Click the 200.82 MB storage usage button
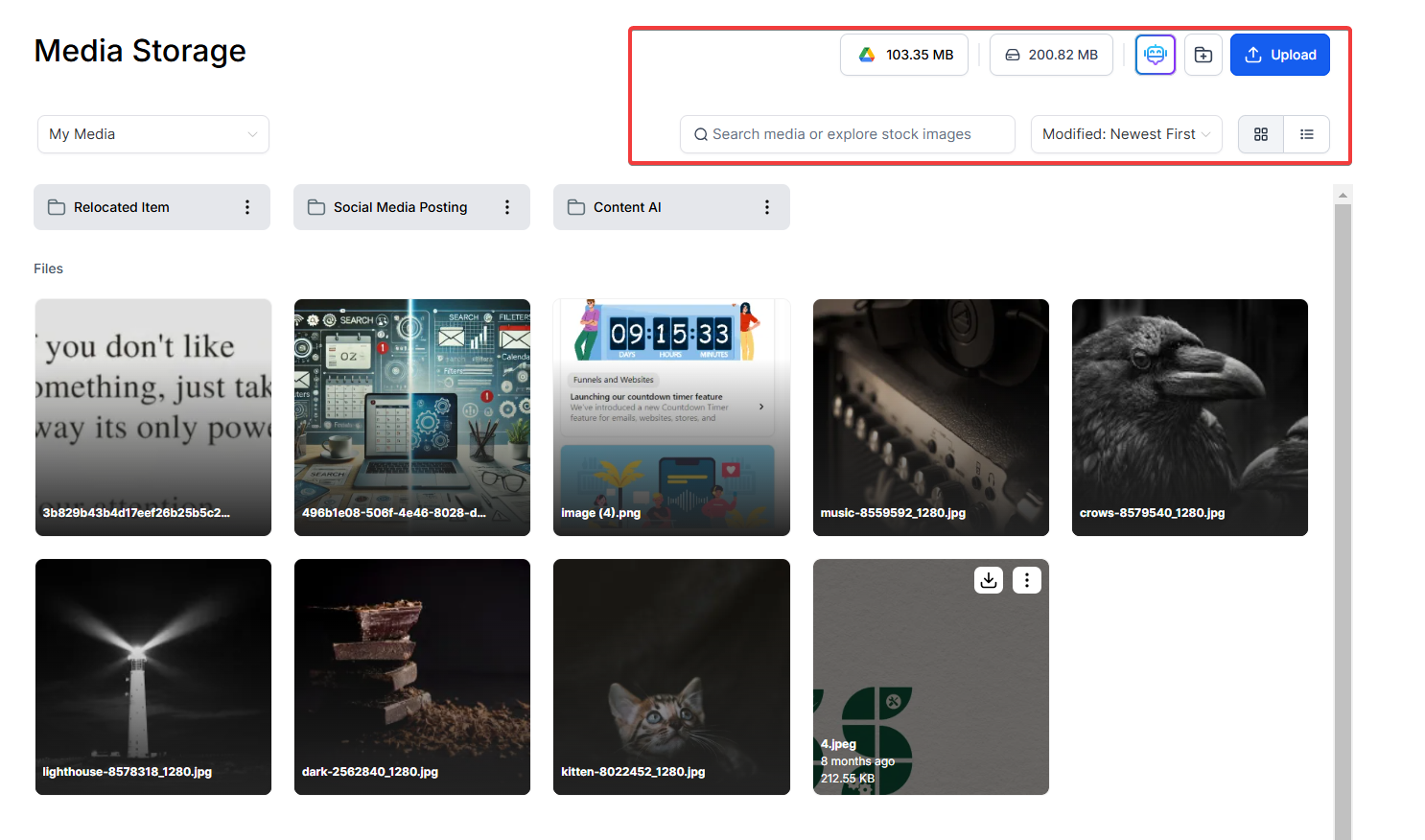Image resolution: width=1425 pixels, height=840 pixels. coord(1051,55)
